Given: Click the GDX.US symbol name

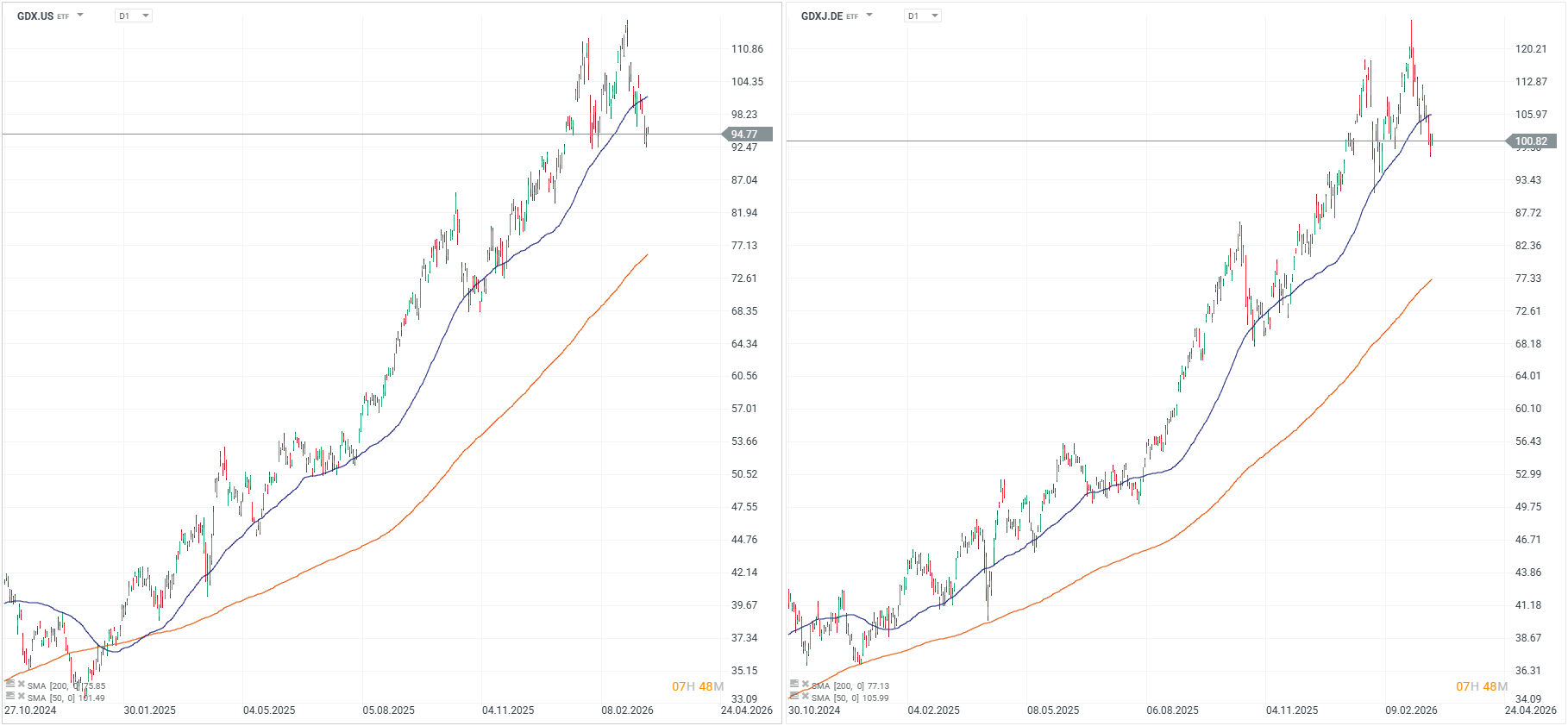Looking at the screenshot, I should (x=35, y=16).
